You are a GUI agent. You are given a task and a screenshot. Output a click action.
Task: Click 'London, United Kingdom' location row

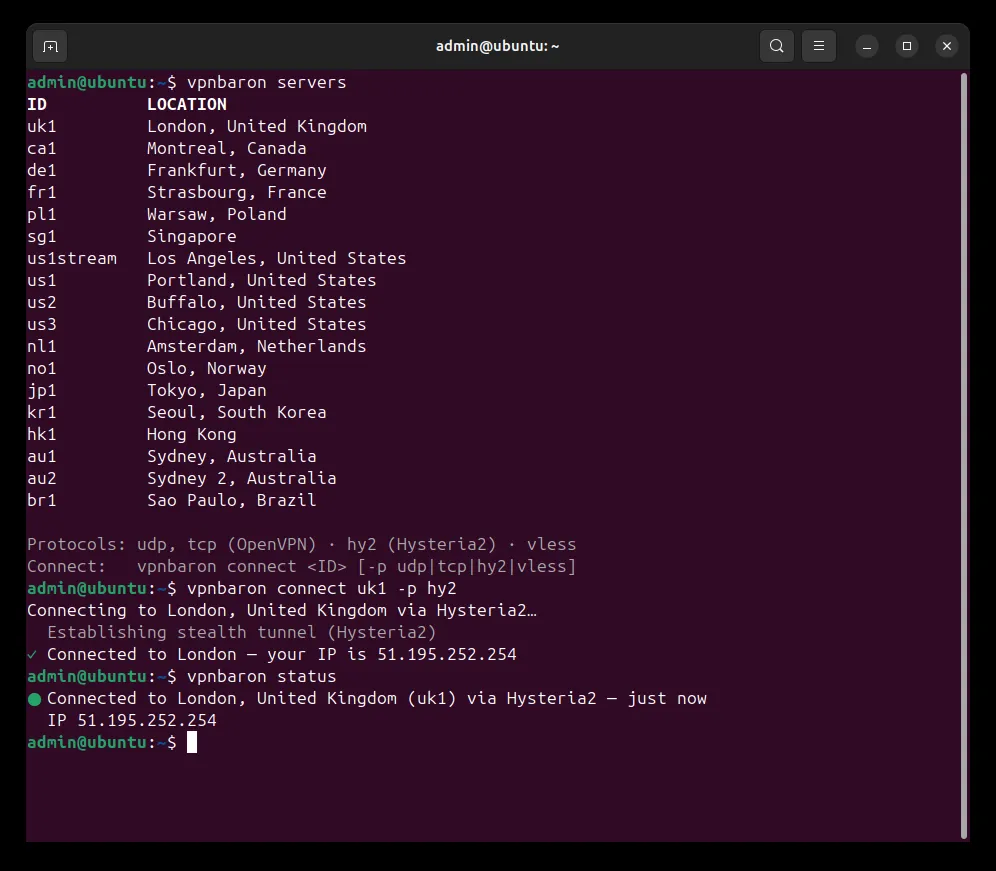pos(257,126)
